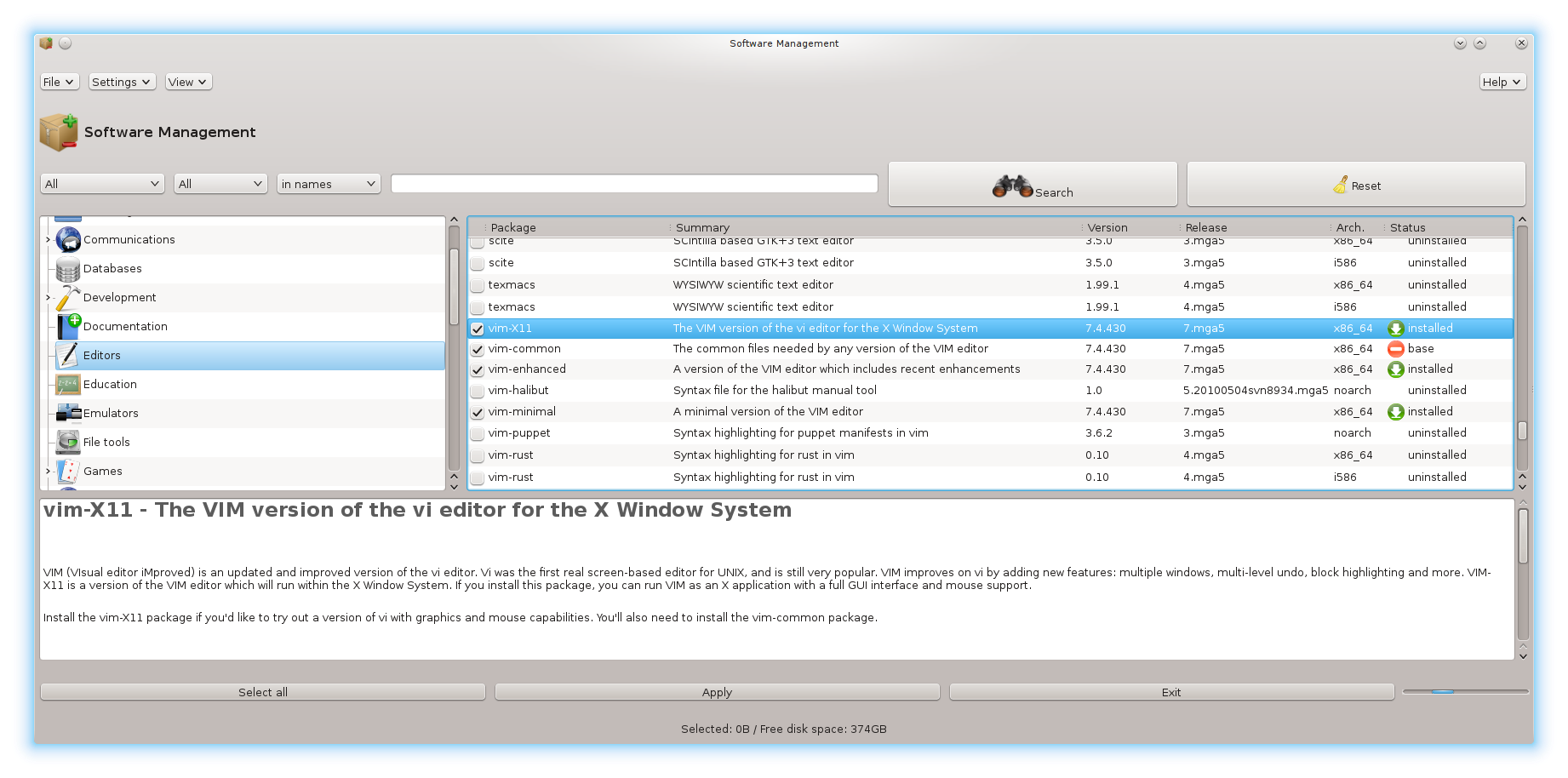Click the Arch. column header

(1357, 227)
